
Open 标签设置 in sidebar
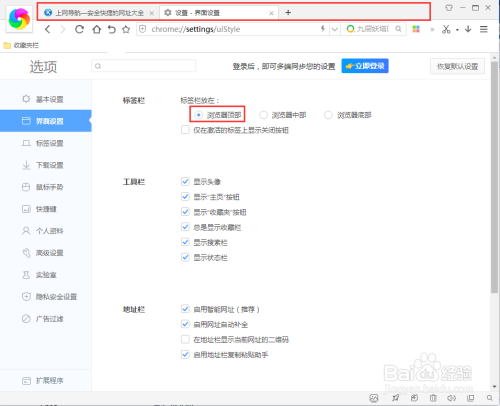click(46, 143)
